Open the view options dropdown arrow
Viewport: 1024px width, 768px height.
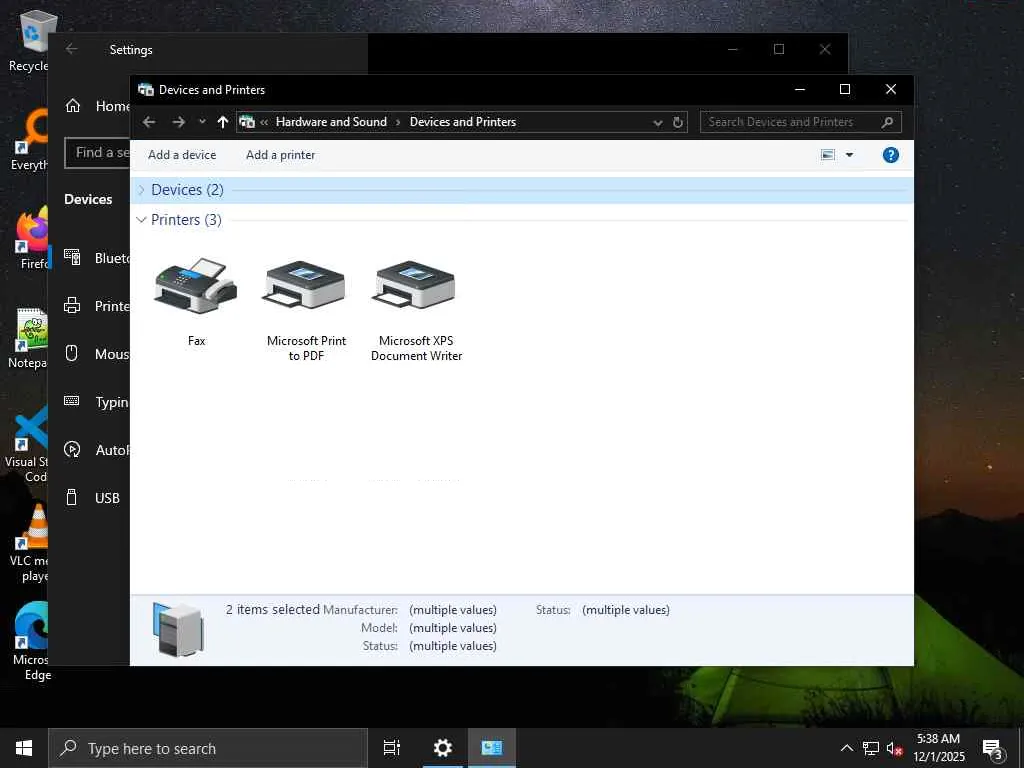tap(849, 155)
